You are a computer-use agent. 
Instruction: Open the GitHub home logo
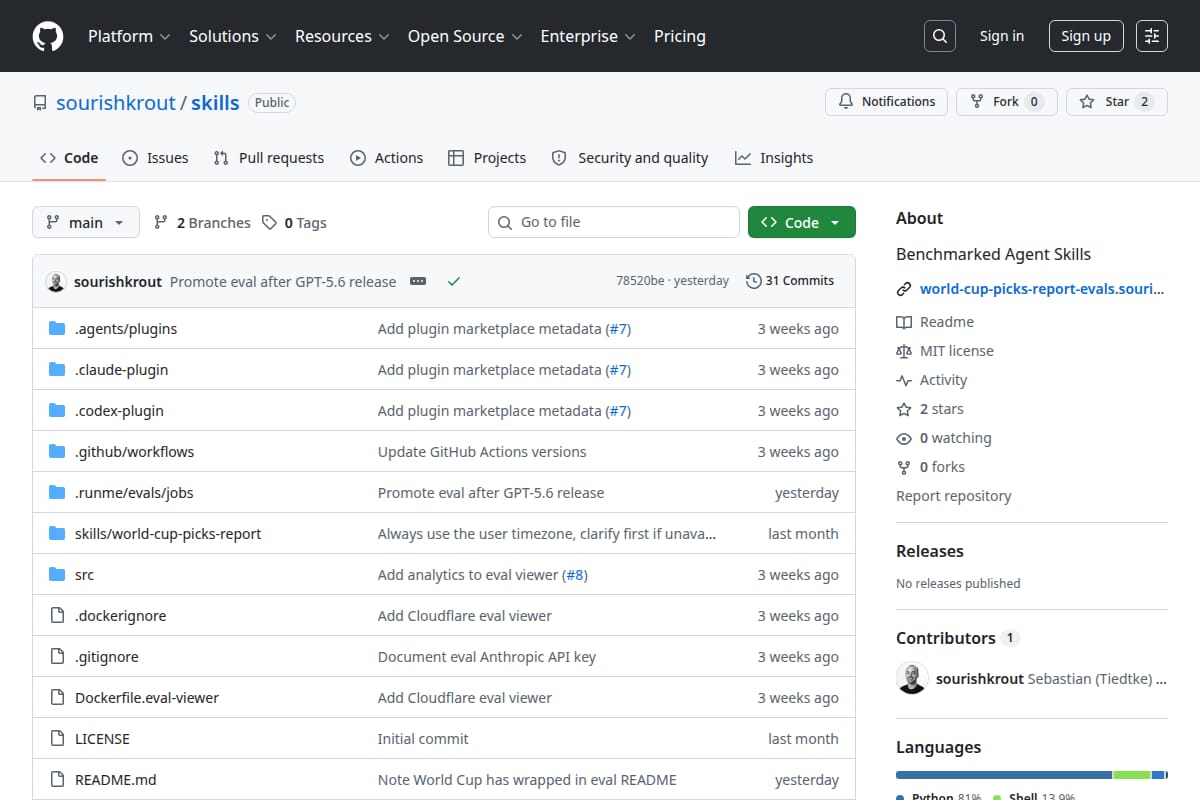click(x=48, y=36)
